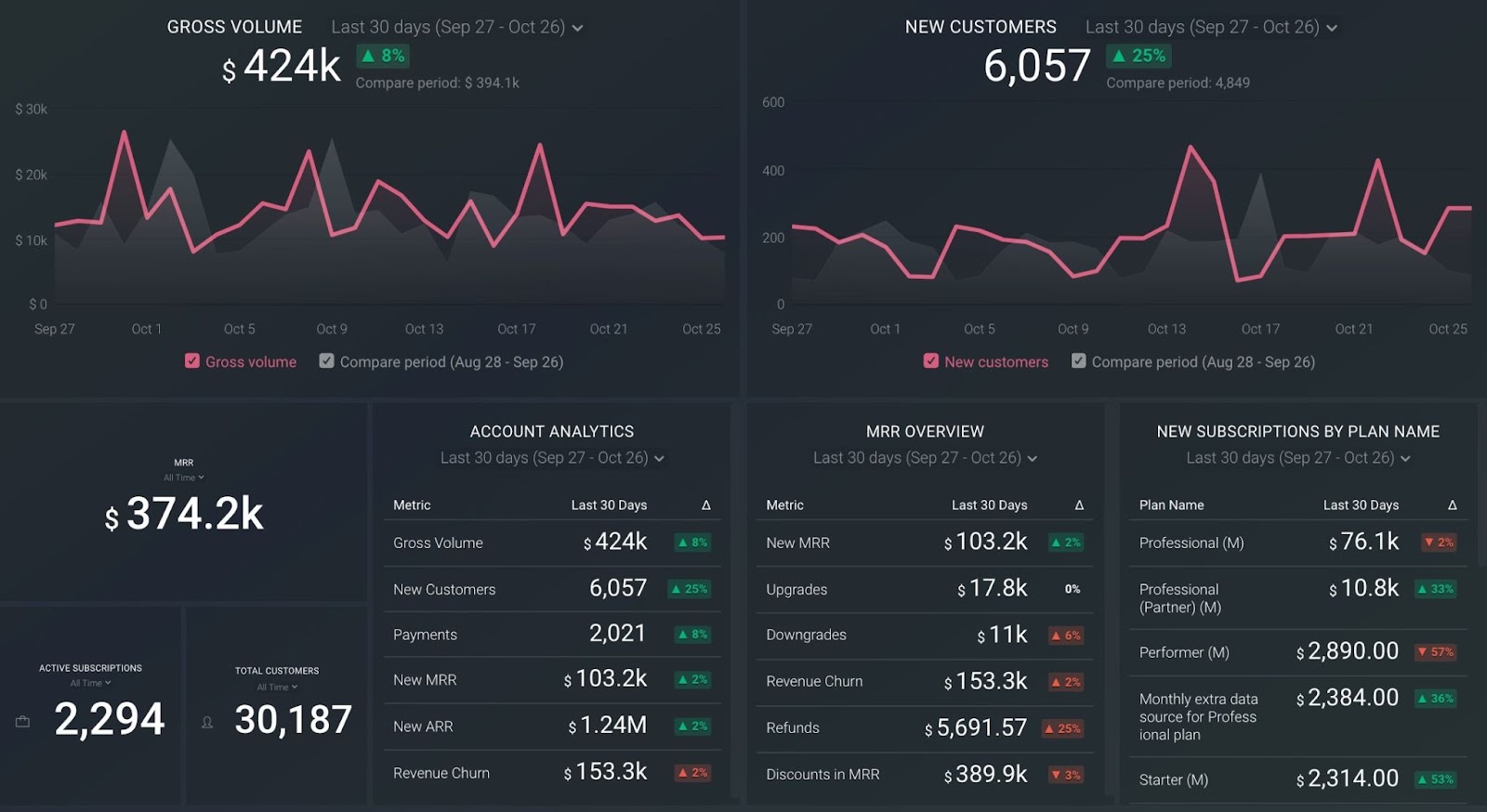This screenshot has width=1487, height=812.
Task: Select the Starter (M) plan row
Action: (1298, 779)
